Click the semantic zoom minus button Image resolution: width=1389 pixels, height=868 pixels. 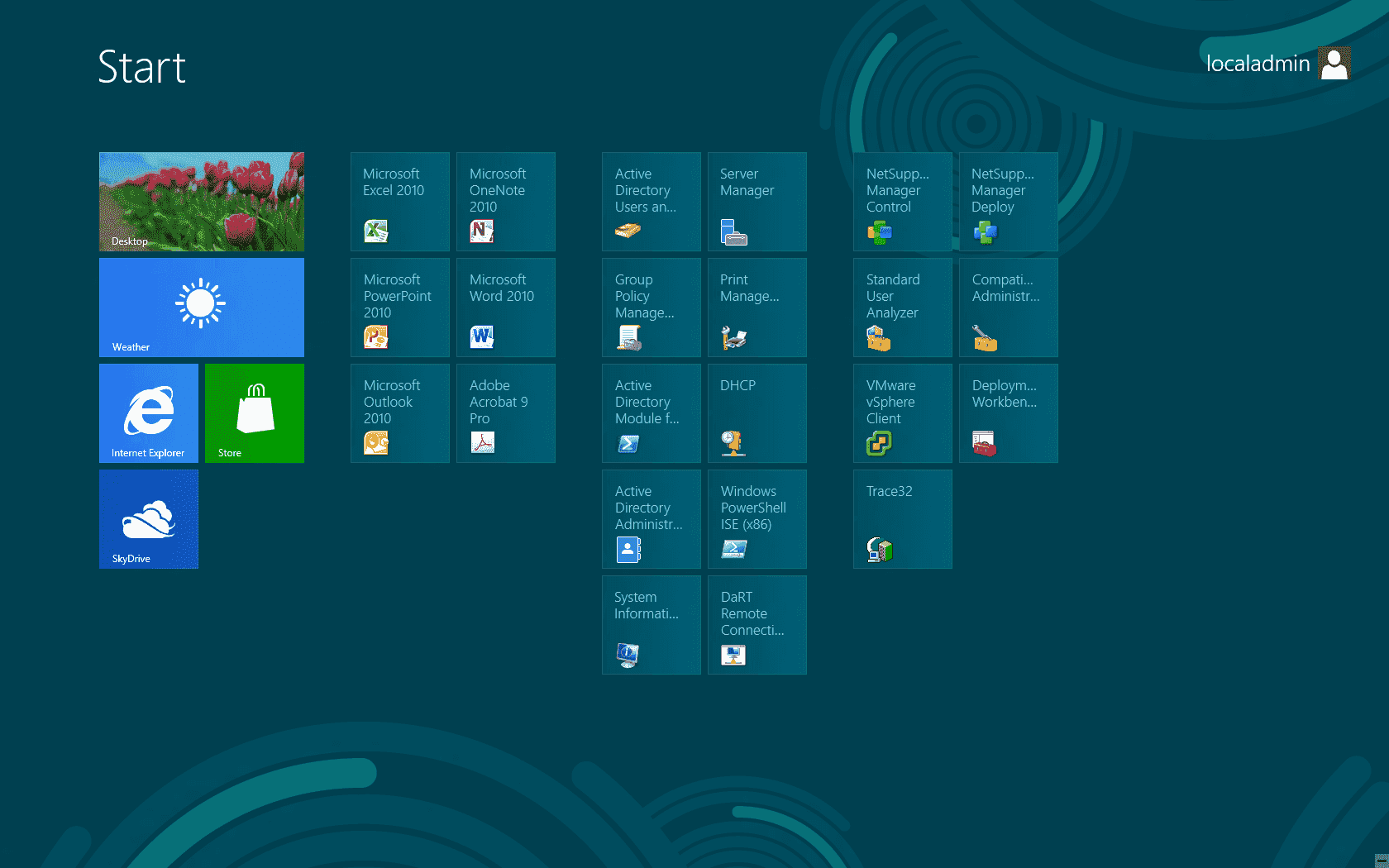(x=1381, y=860)
